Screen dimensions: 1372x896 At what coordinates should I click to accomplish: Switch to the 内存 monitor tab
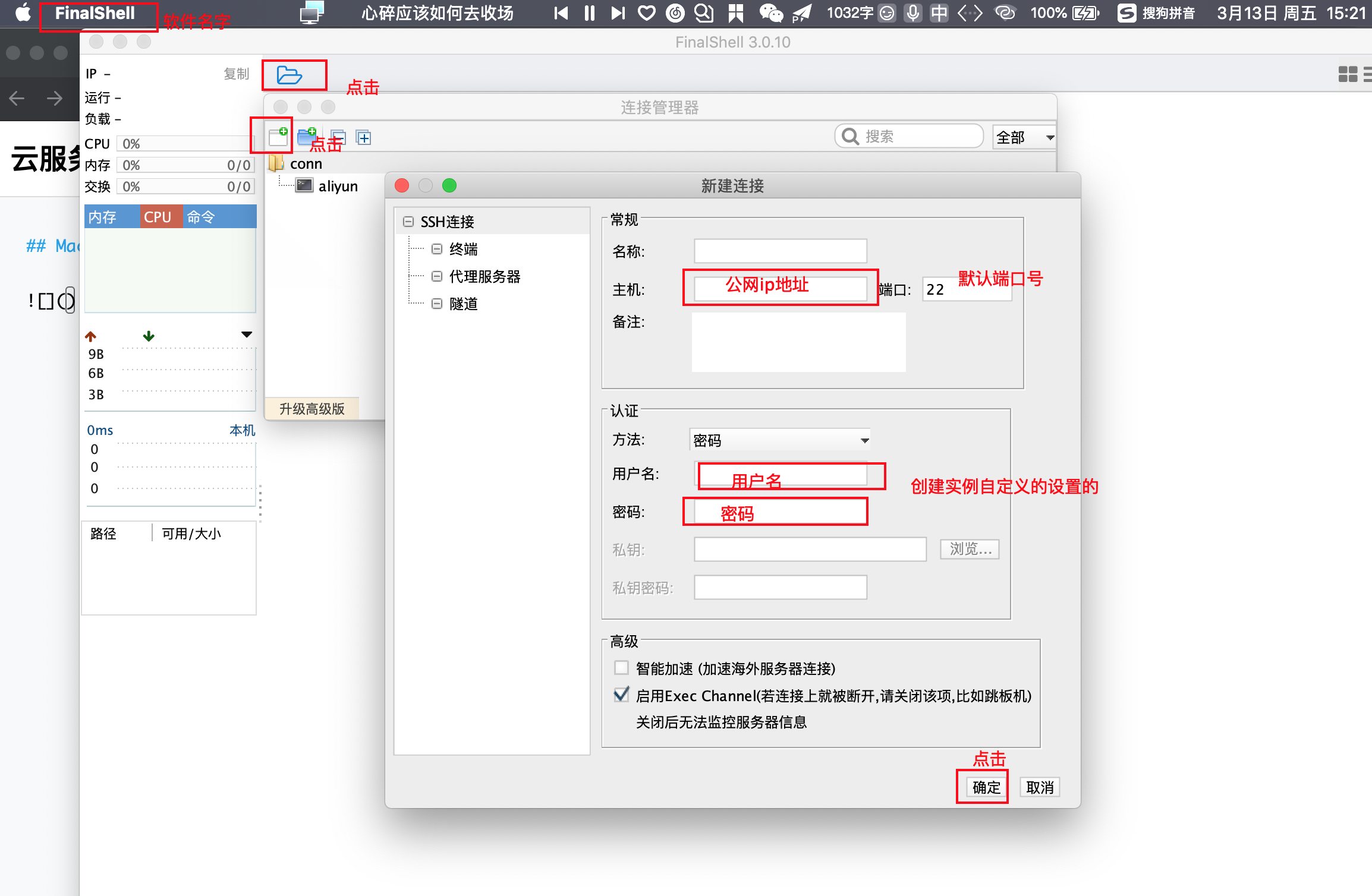click(x=112, y=217)
